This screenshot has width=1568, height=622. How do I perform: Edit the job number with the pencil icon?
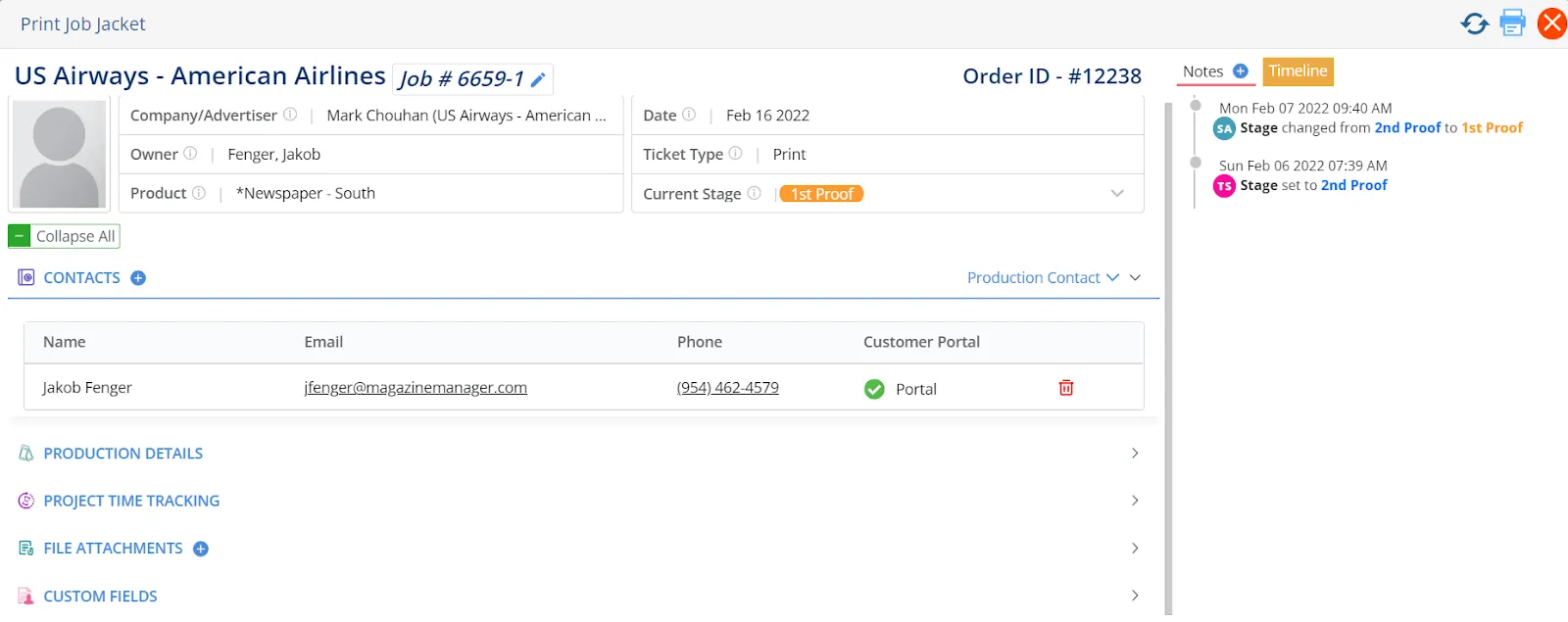(538, 79)
